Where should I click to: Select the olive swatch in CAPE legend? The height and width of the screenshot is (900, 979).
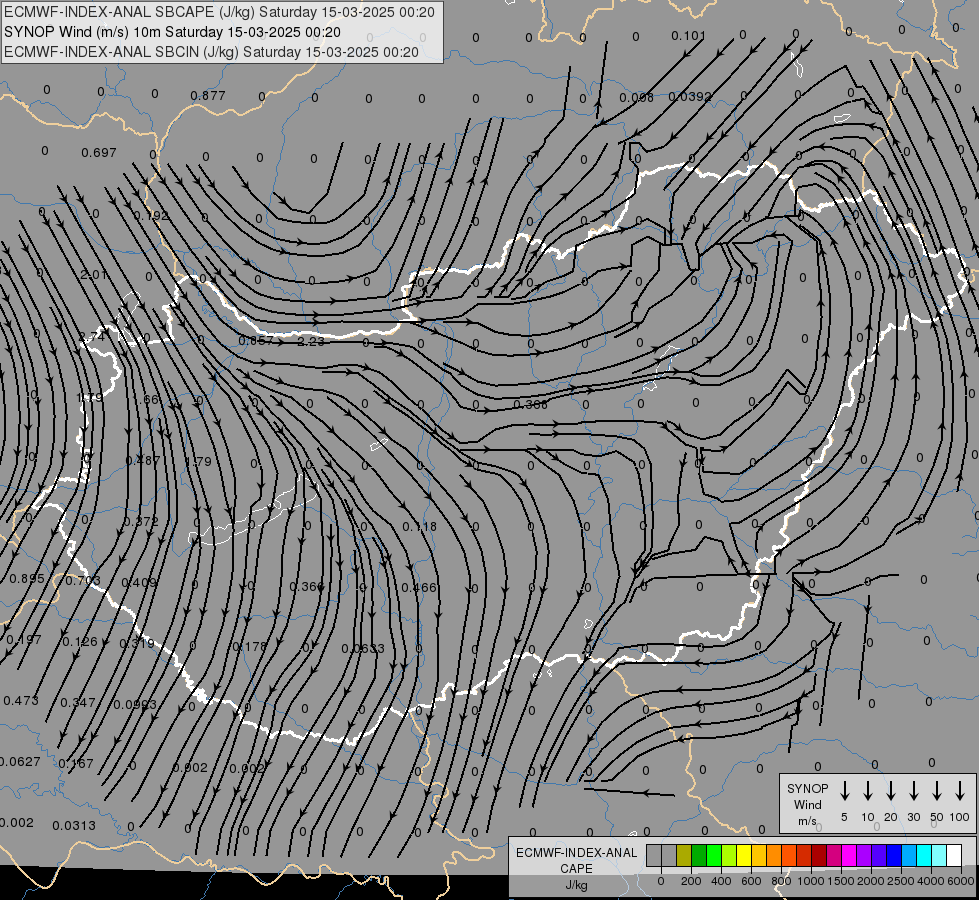pos(684,855)
